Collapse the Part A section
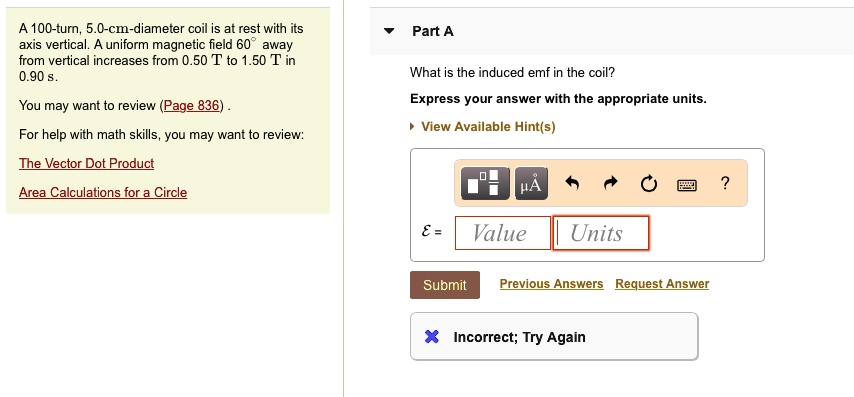 coord(389,31)
